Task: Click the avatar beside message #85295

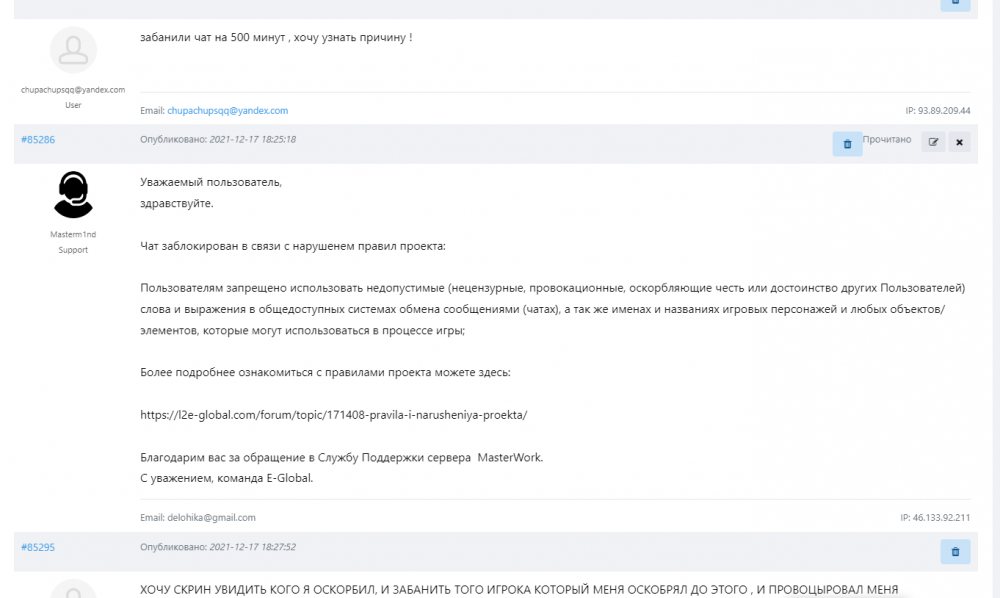Action: coord(73,588)
